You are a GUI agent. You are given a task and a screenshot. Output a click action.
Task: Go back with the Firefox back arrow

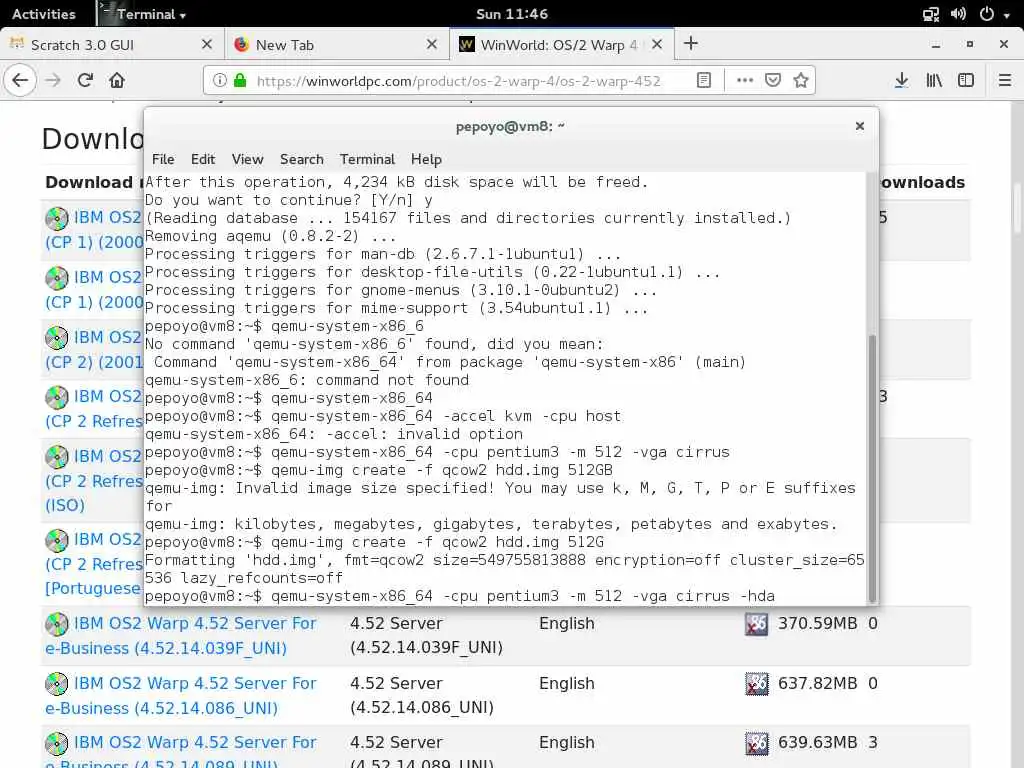pyautogui.click(x=20, y=80)
